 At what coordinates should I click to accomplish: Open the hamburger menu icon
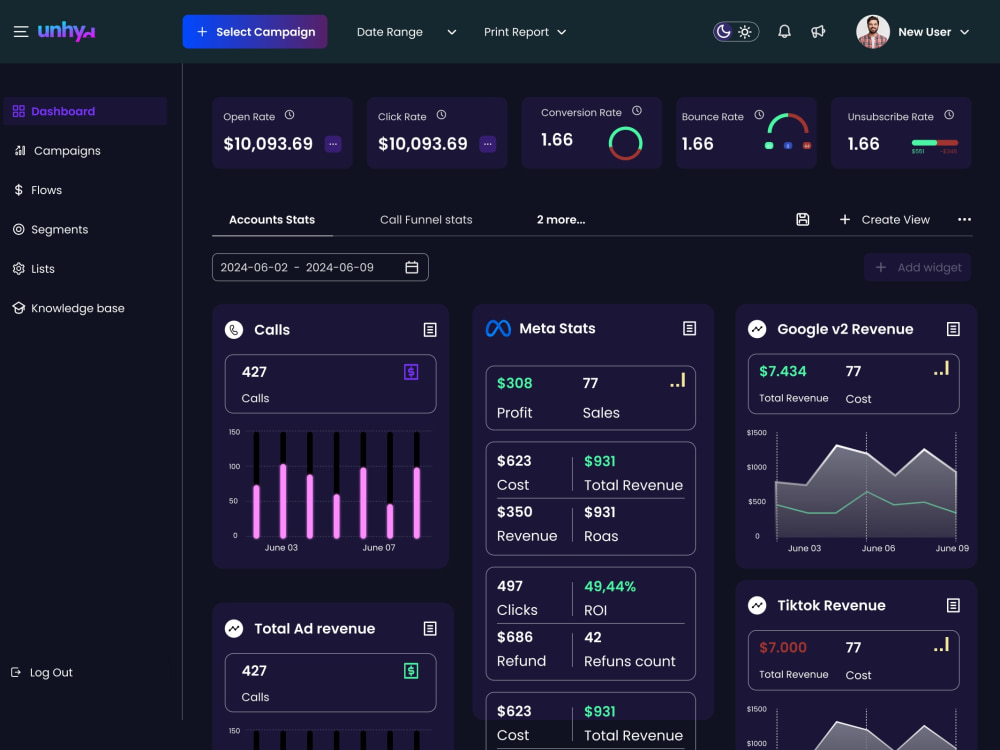21,32
